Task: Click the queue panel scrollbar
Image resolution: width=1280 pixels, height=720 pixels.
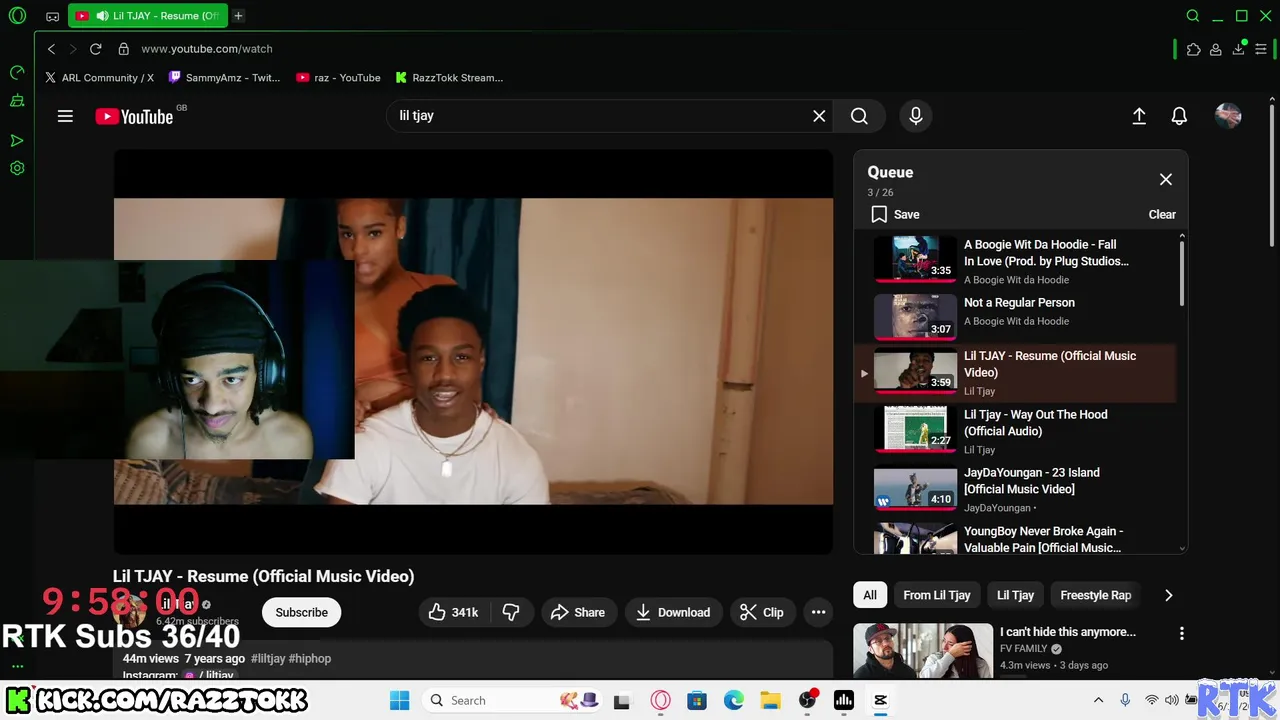Action: point(1182,272)
